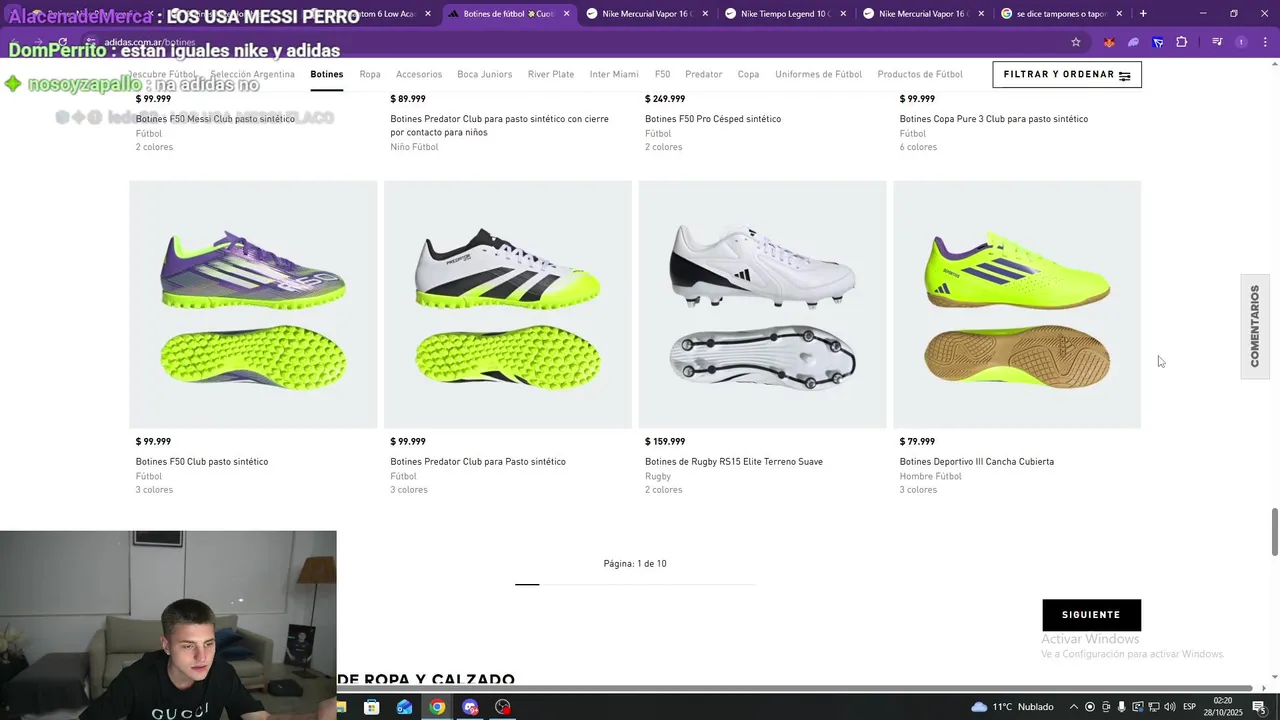Close the 'se dice tampones' Google tab
The width and height of the screenshot is (1280, 720).
pos(1119,14)
